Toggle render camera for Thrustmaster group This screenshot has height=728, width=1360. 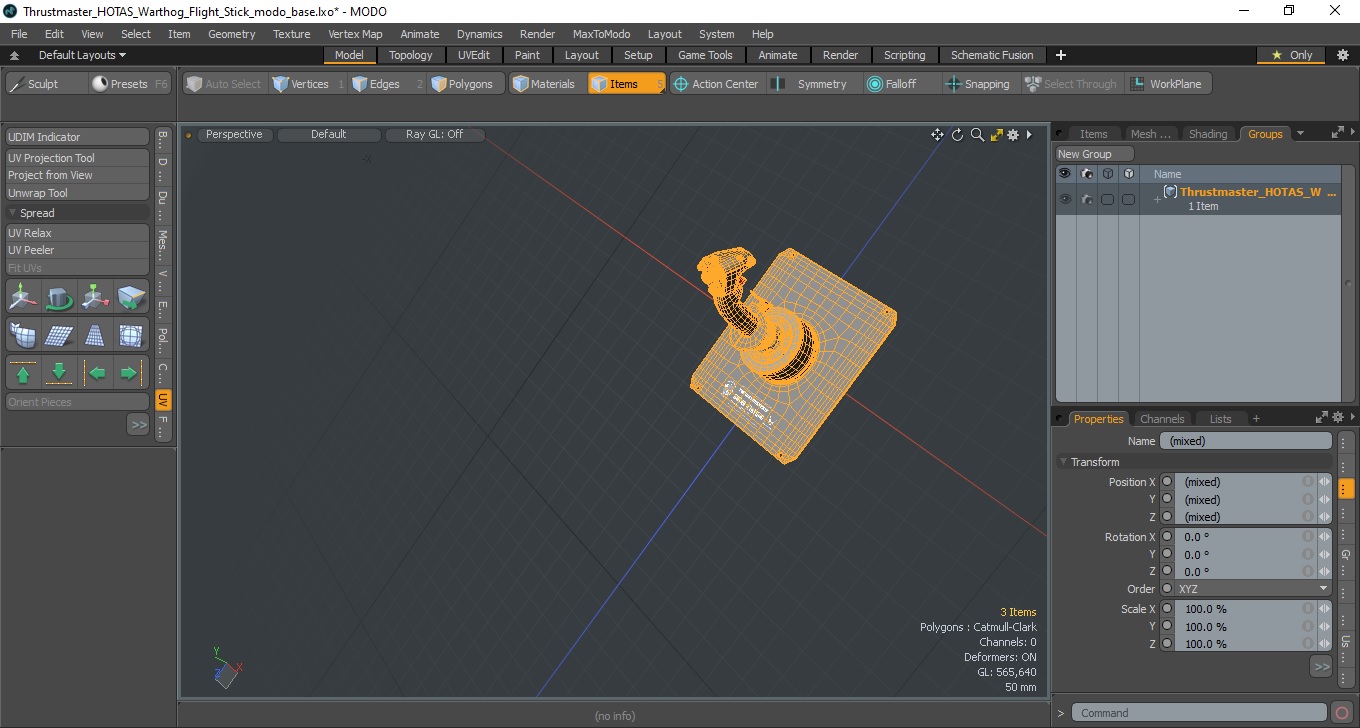coord(1086,199)
